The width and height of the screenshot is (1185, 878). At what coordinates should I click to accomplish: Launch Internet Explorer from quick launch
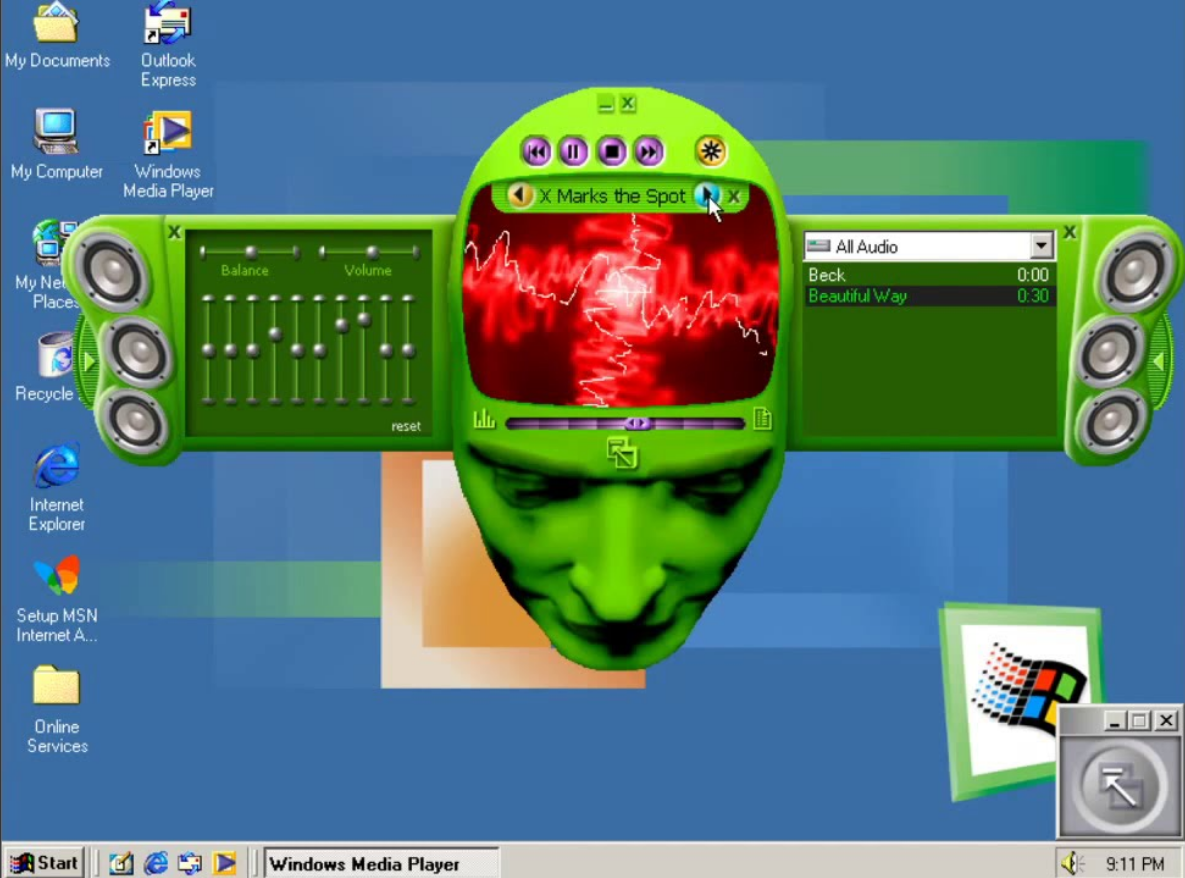click(x=156, y=862)
